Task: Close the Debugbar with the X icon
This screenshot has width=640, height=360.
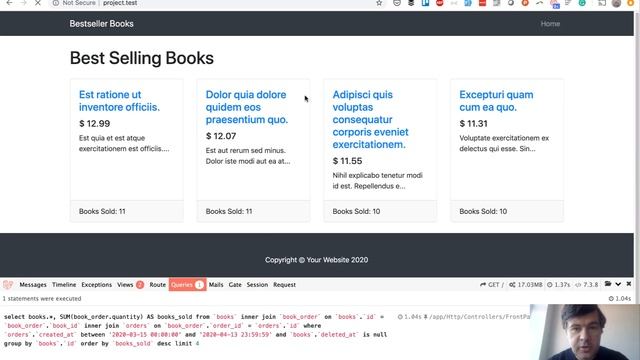Action: (x=629, y=284)
